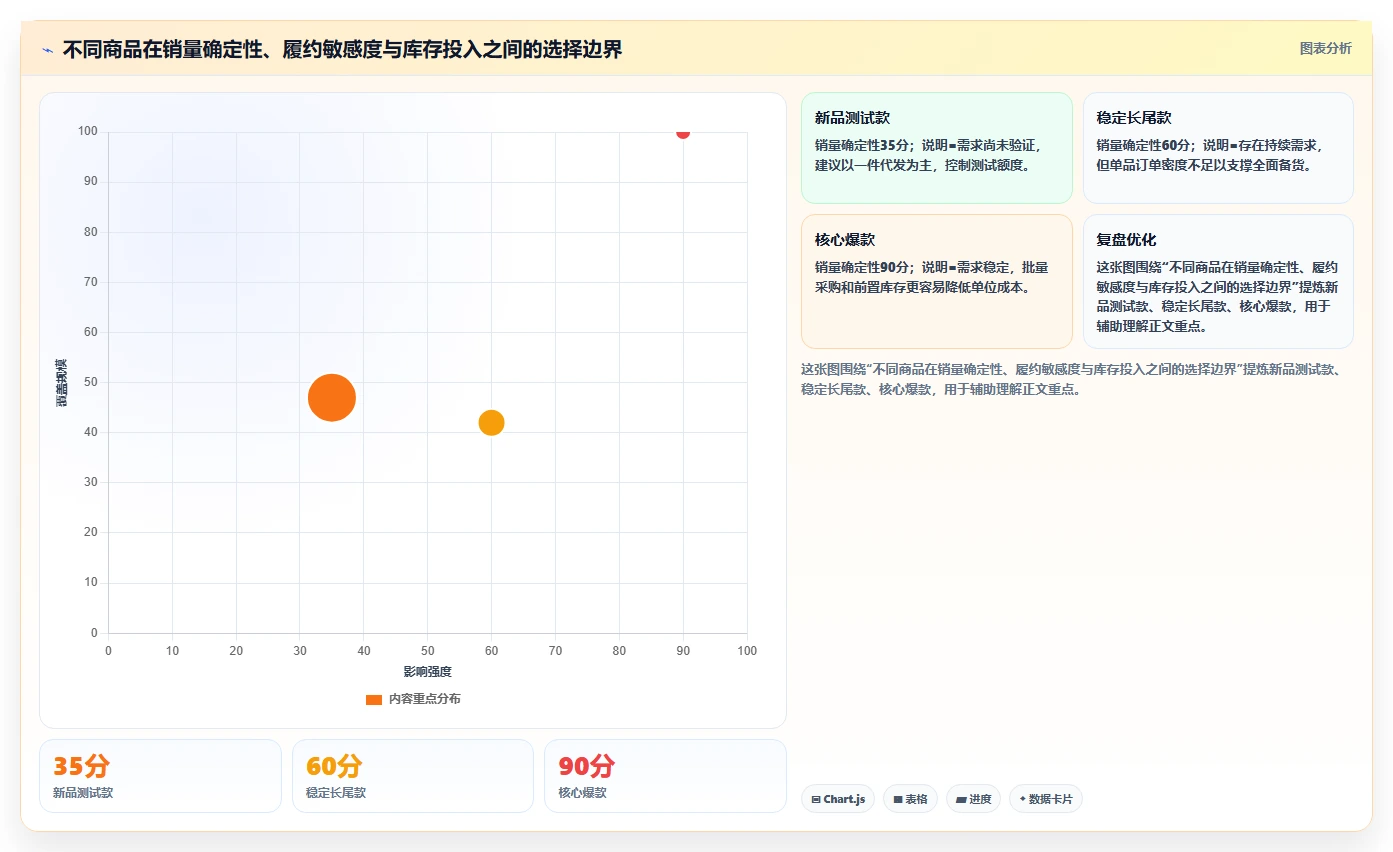Select the 35分 stat card

160,776
